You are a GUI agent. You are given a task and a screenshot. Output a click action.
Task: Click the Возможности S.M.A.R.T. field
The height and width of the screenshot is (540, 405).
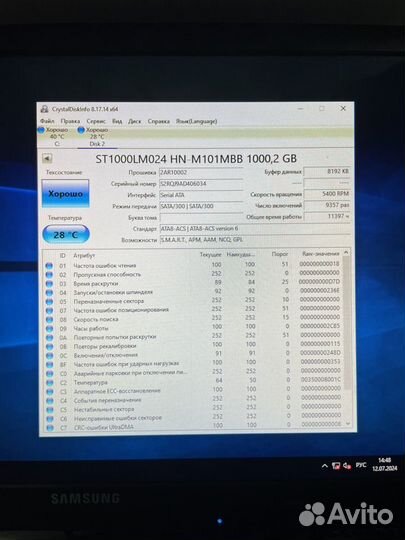[255, 240]
